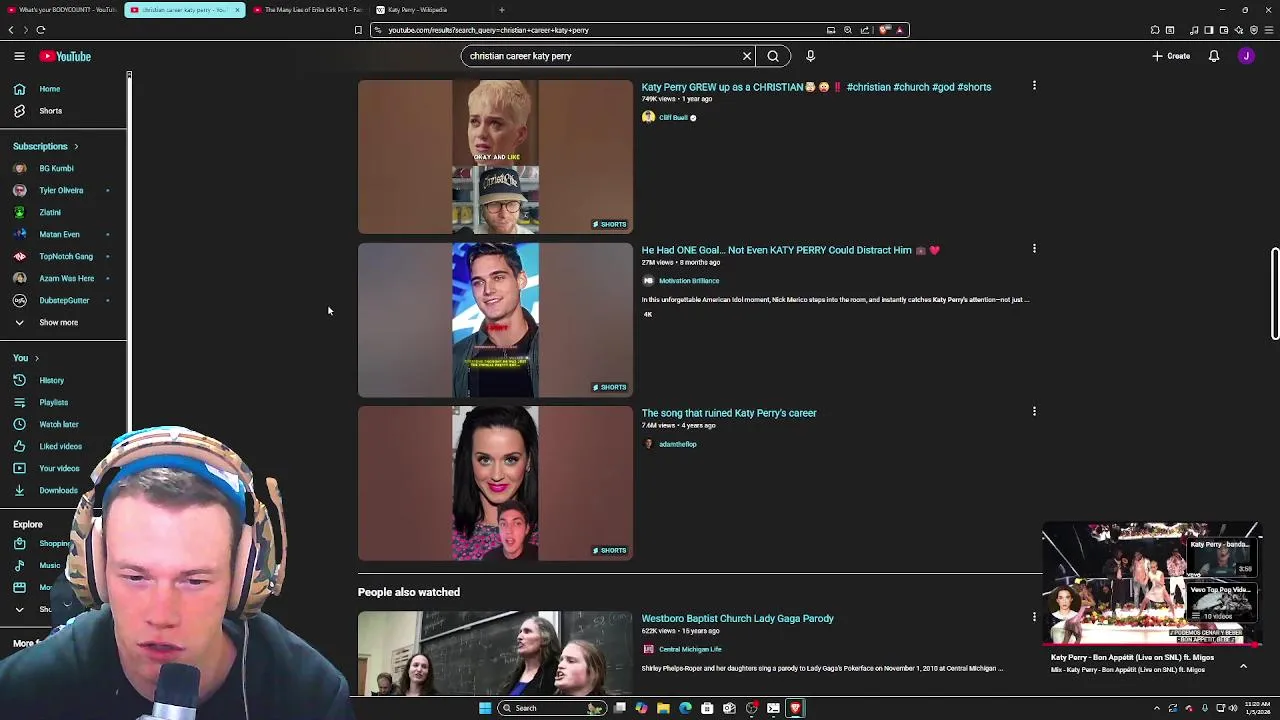This screenshot has width=1280, height=720.
Task: Open a new browser tab
Action: tap(502, 10)
